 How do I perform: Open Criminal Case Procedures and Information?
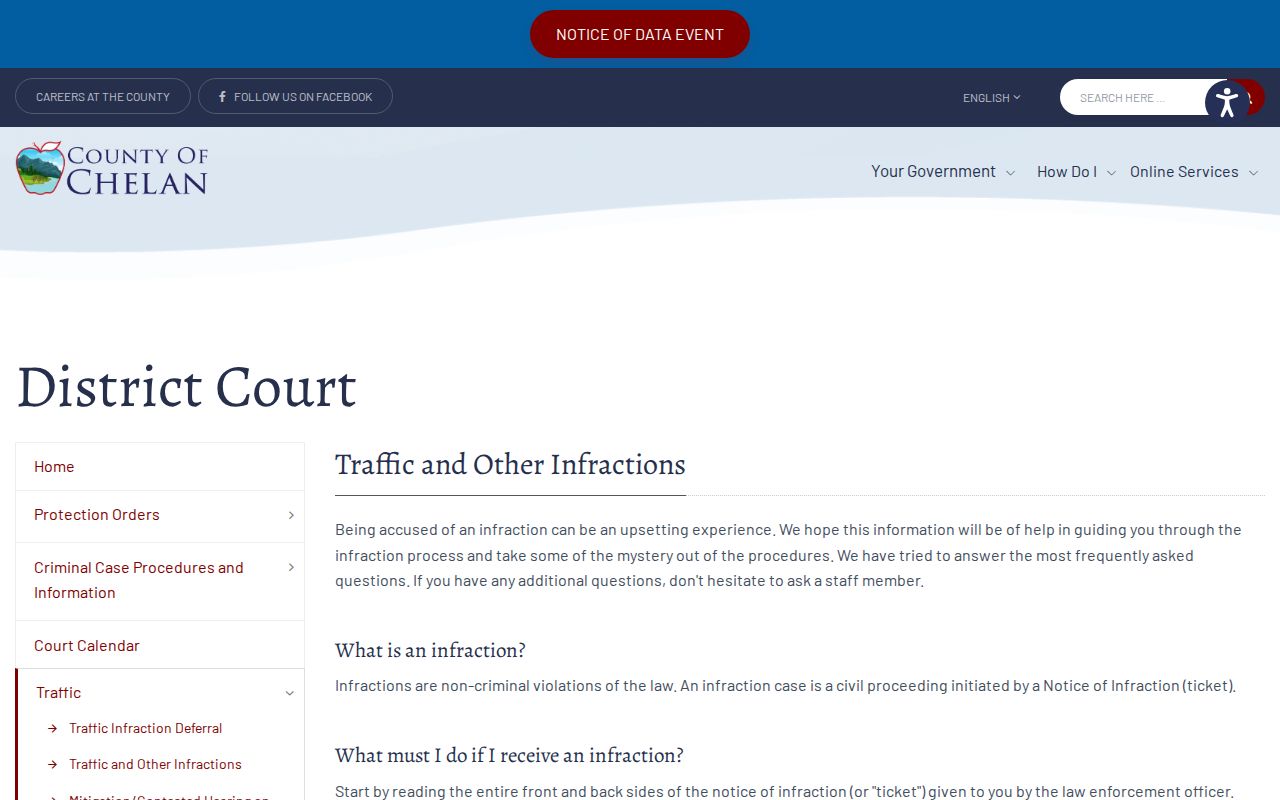coord(139,580)
